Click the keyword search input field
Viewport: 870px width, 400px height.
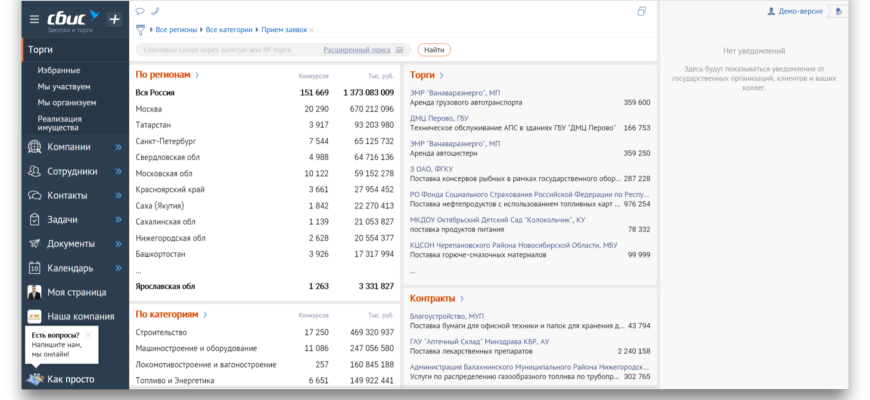click(230, 50)
